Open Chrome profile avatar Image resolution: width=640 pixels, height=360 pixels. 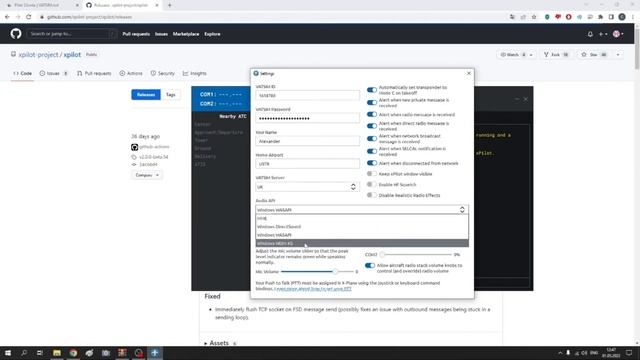click(x=622, y=17)
